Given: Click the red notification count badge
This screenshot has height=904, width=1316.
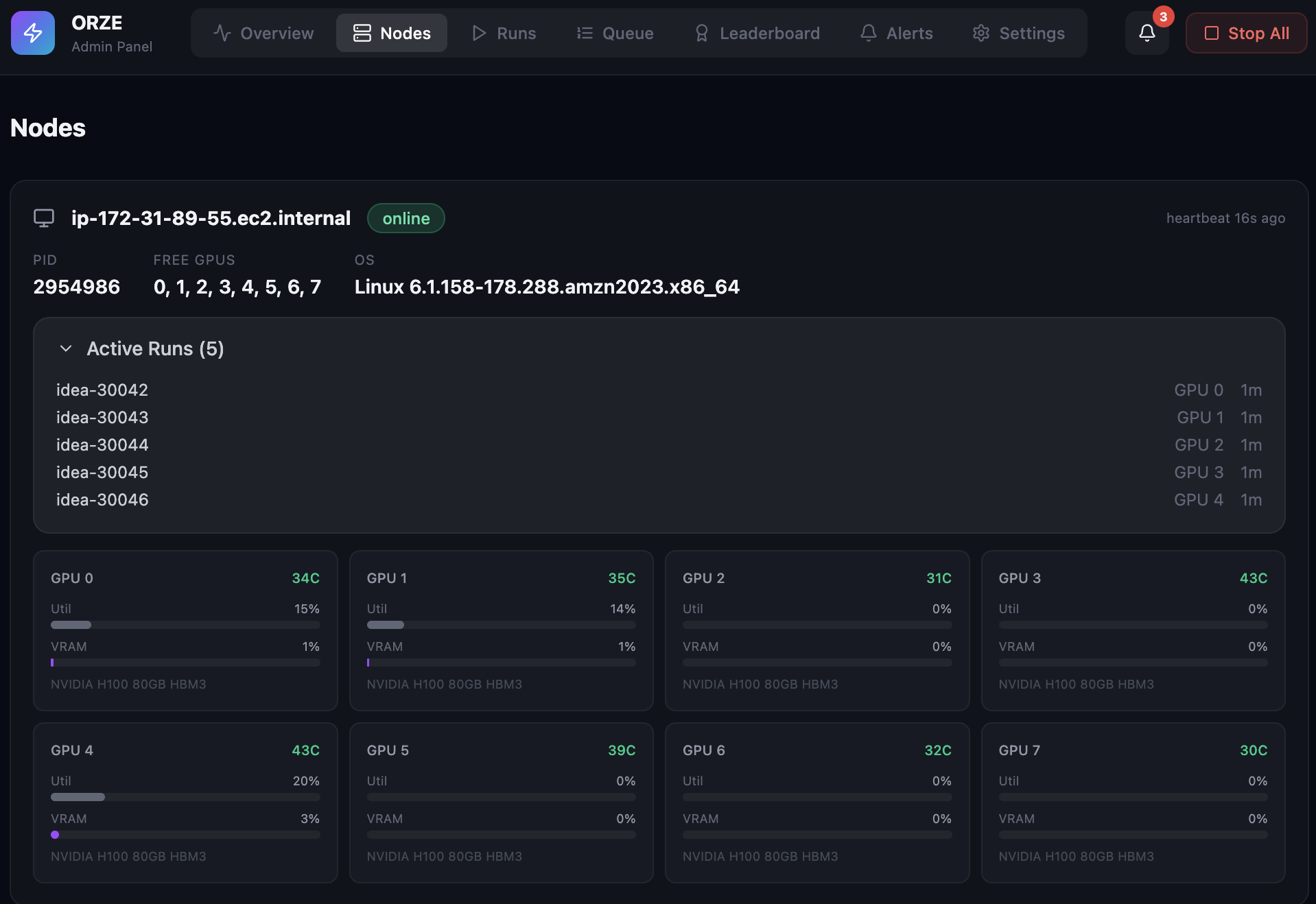Looking at the screenshot, I should 1163,17.
